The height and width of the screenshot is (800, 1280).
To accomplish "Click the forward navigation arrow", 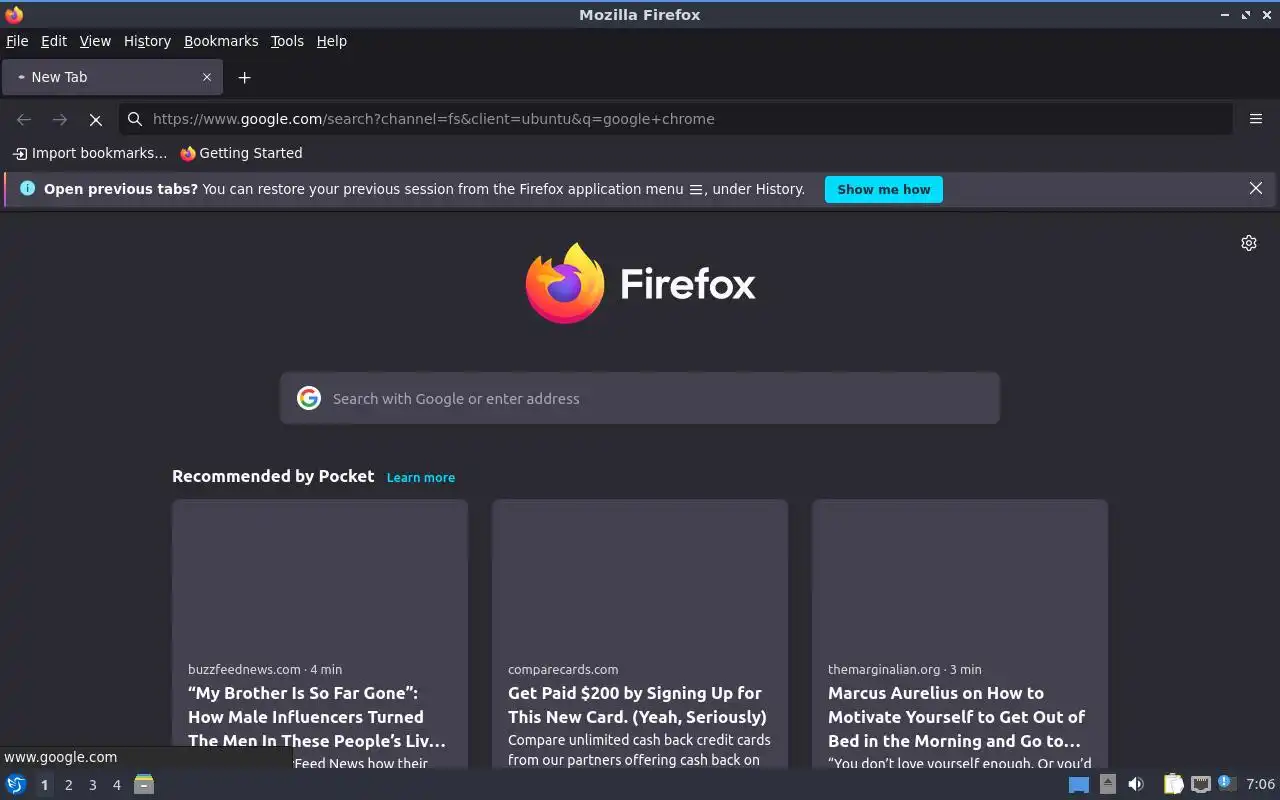I will click(x=60, y=119).
